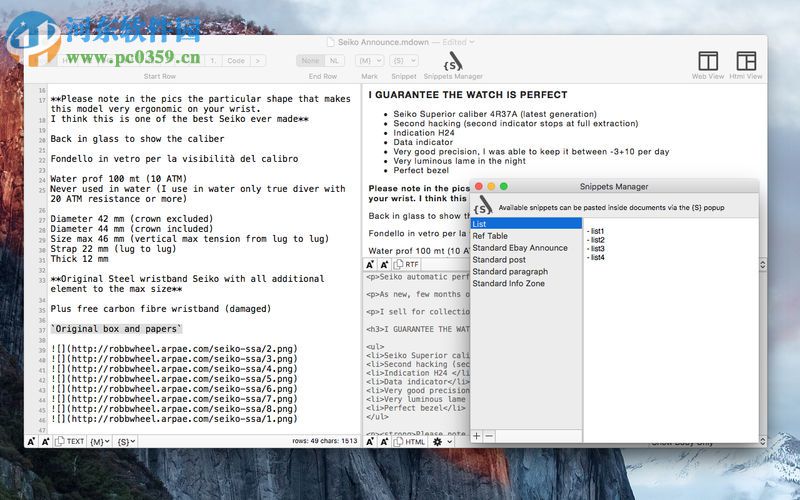Apply blockquote '>' start row format
The image size is (800, 500).
coord(258,61)
